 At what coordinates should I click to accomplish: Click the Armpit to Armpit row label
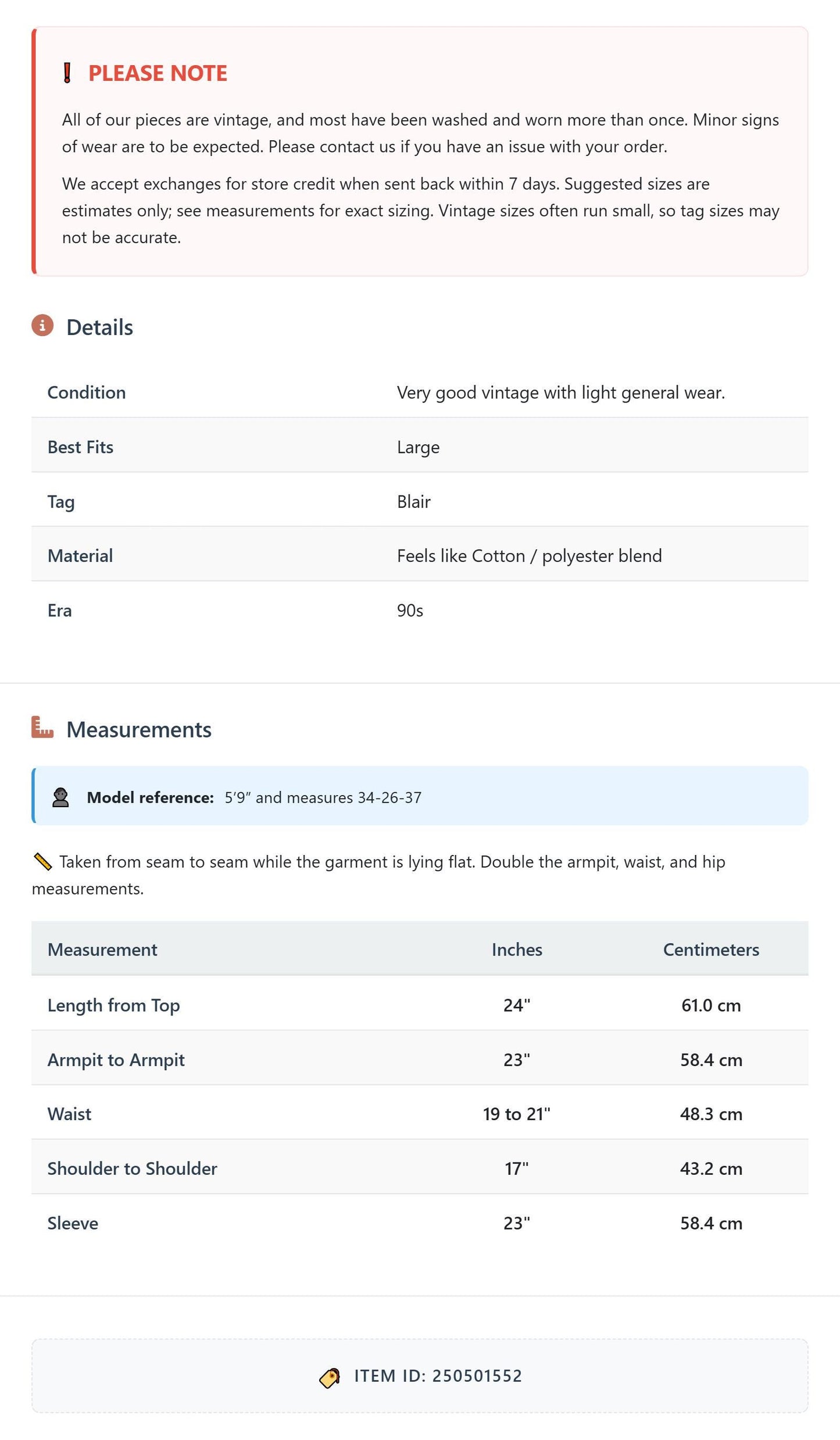click(116, 1060)
